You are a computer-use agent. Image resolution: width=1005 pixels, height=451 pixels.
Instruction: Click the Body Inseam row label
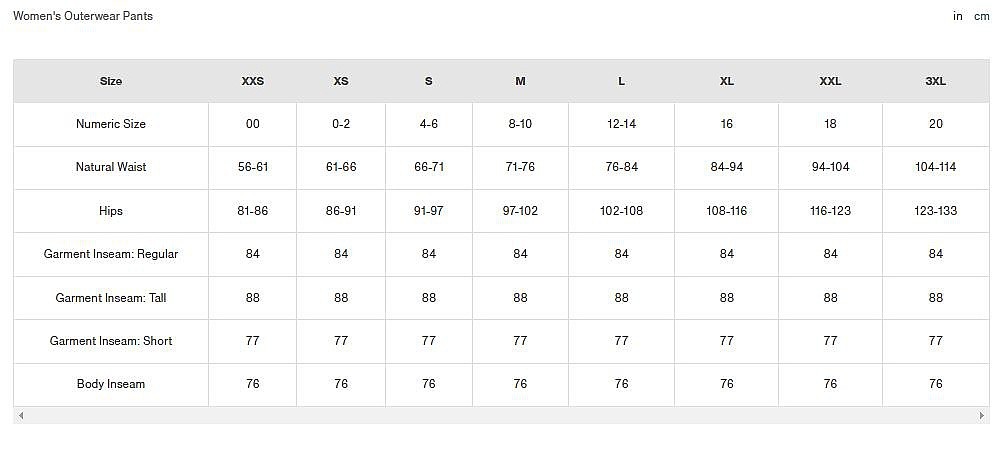[x=111, y=384]
